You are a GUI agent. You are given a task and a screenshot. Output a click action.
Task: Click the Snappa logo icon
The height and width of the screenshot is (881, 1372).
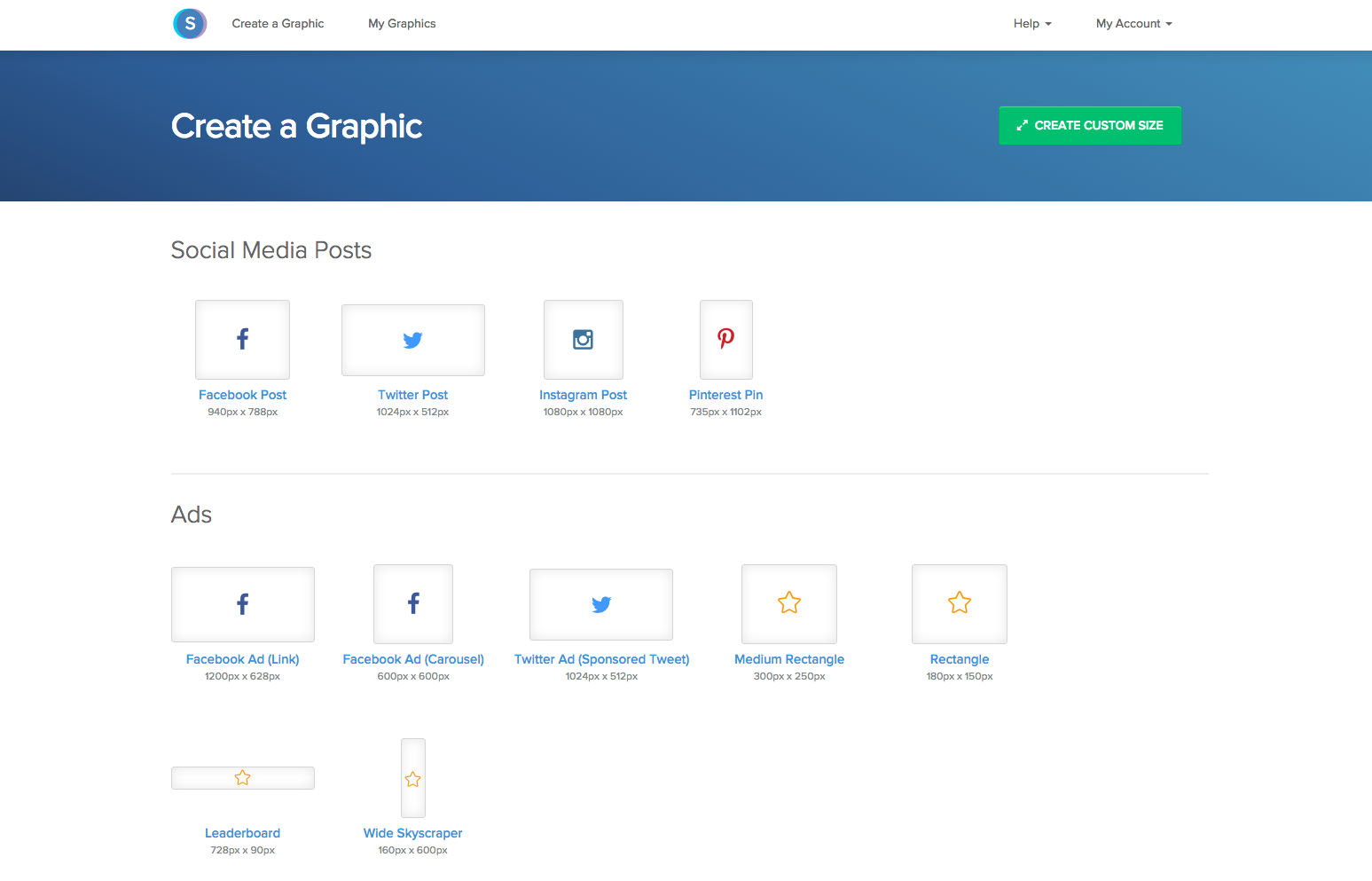click(190, 24)
